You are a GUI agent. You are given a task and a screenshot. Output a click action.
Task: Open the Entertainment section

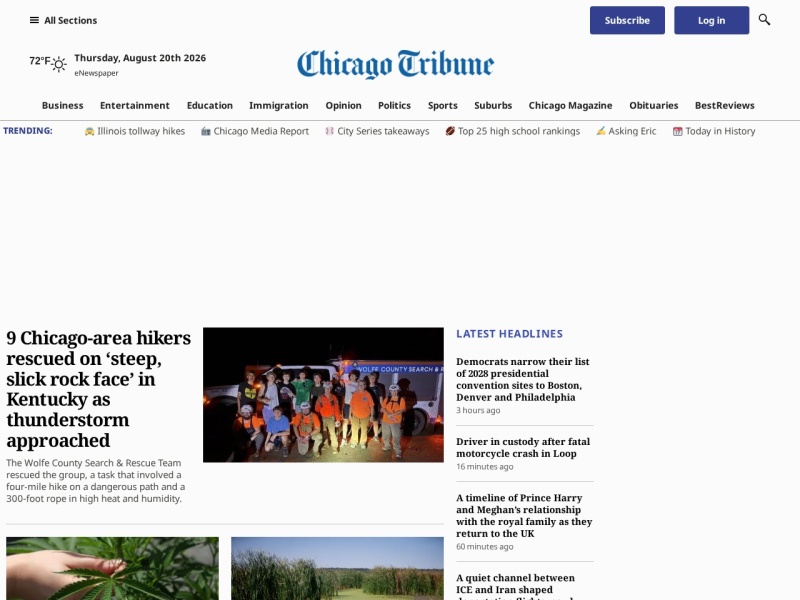tap(135, 106)
